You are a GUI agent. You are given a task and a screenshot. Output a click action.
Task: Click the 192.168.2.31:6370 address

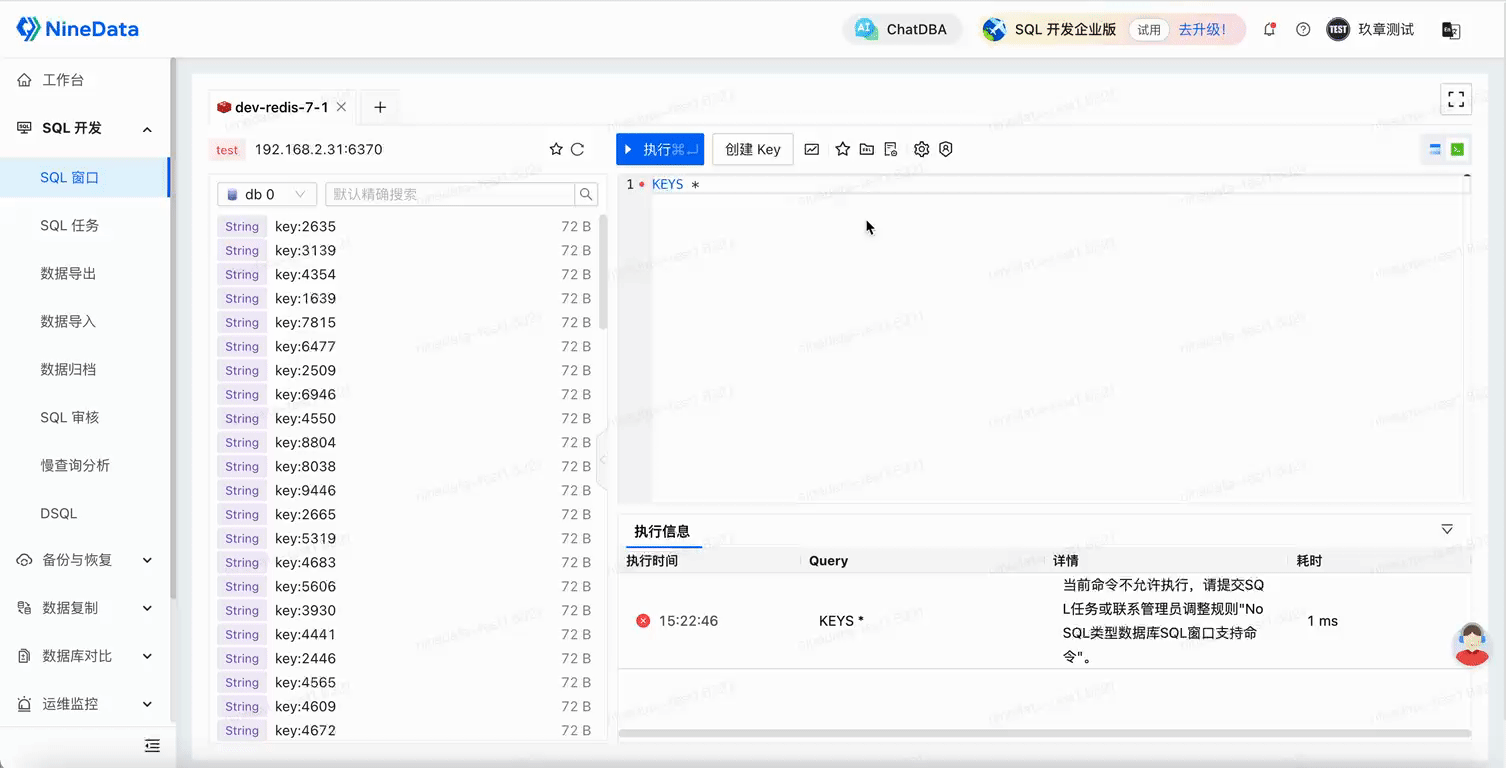coord(319,149)
